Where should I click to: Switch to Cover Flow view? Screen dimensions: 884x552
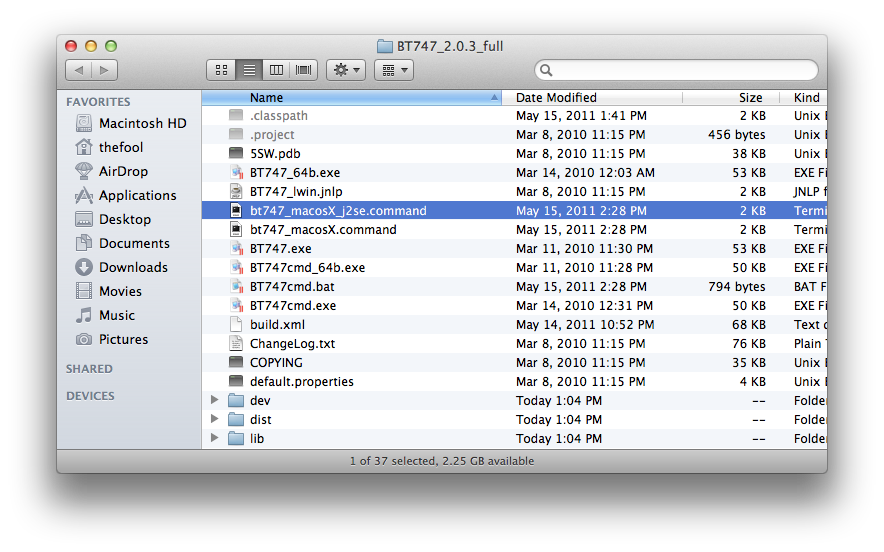(304, 70)
